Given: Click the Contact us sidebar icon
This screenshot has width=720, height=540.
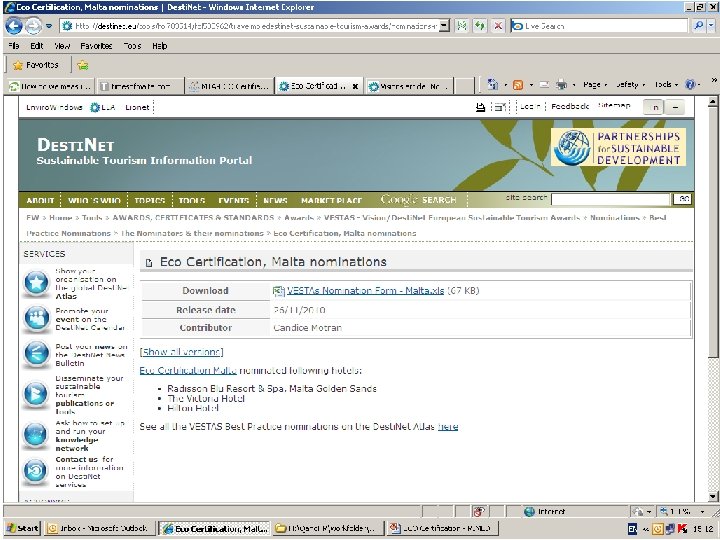Looking at the screenshot, I should 35,471.
